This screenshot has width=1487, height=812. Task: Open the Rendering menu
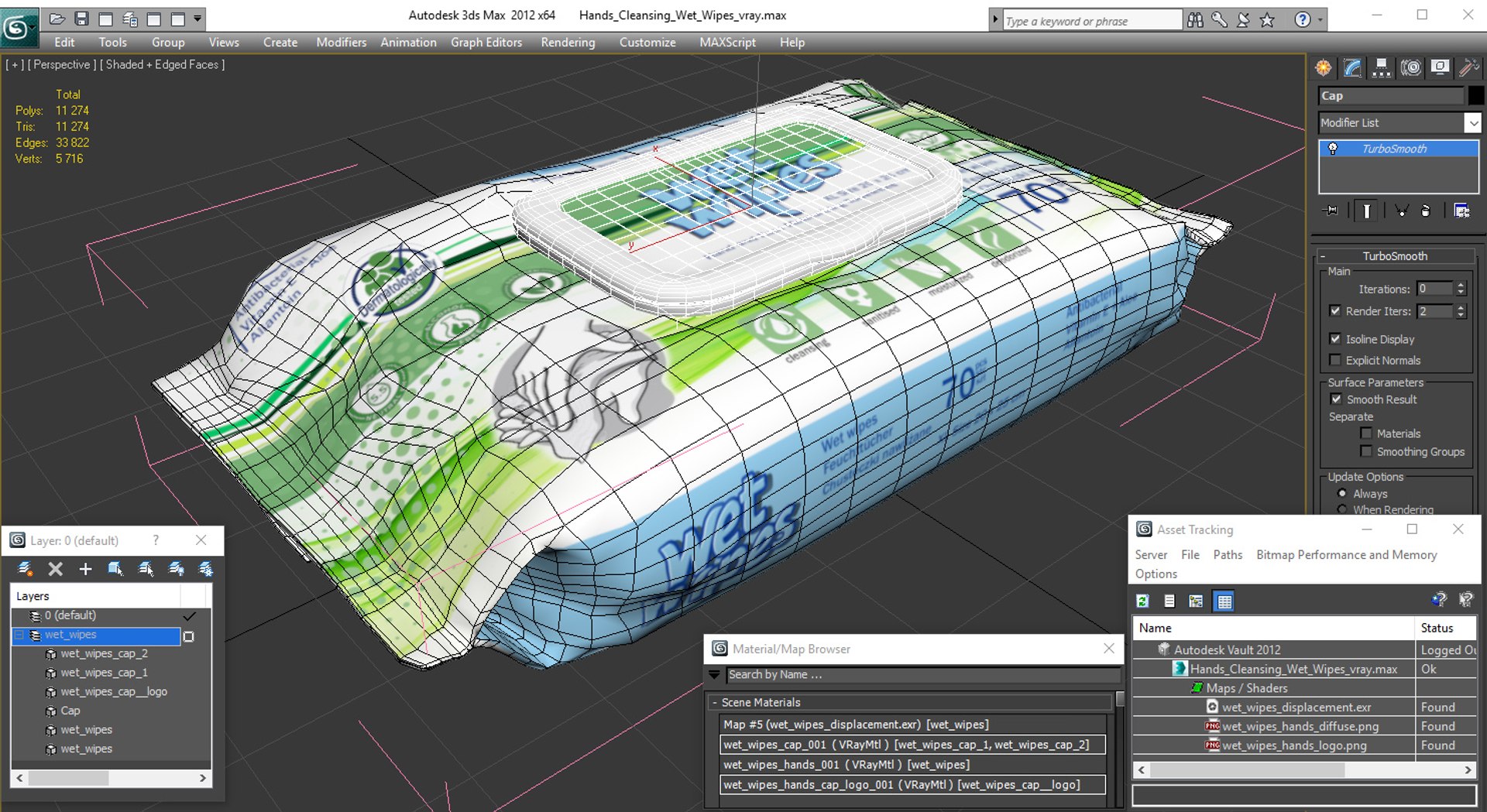point(568,43)
